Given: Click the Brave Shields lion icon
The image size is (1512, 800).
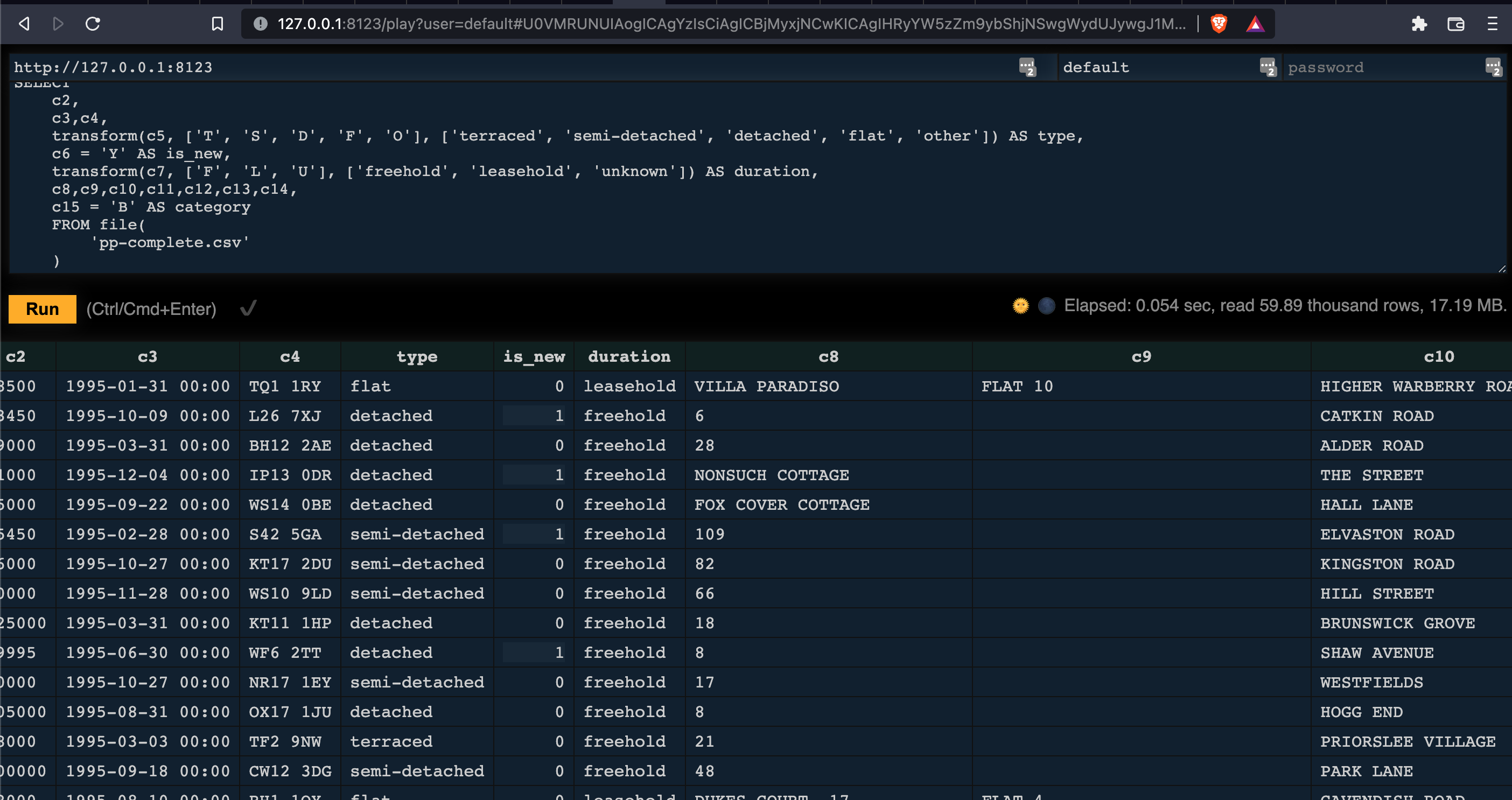Looking at the screenshot, I should [x=1219, y=24].
